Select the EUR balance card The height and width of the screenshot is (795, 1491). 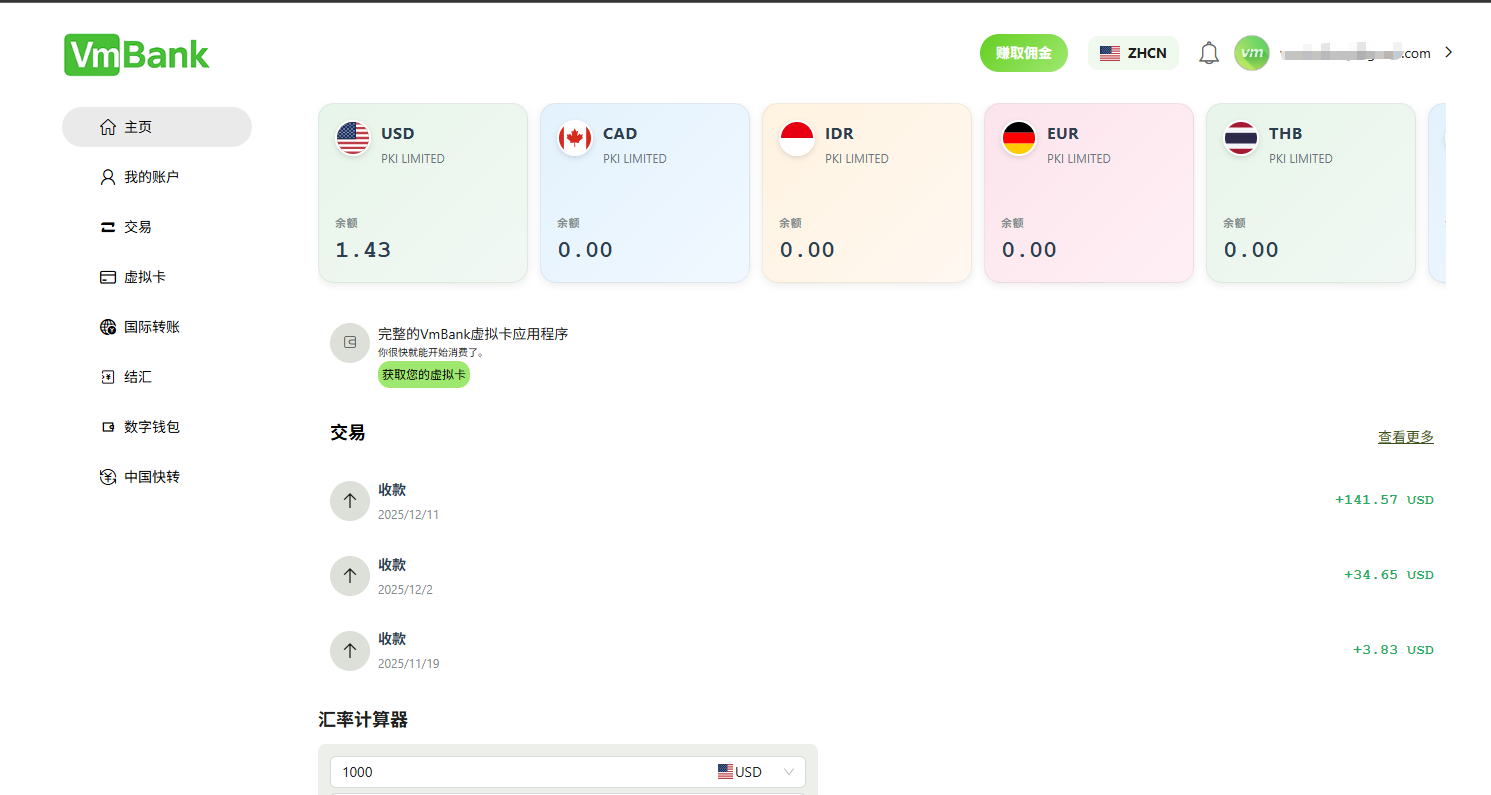[1088, 192]
